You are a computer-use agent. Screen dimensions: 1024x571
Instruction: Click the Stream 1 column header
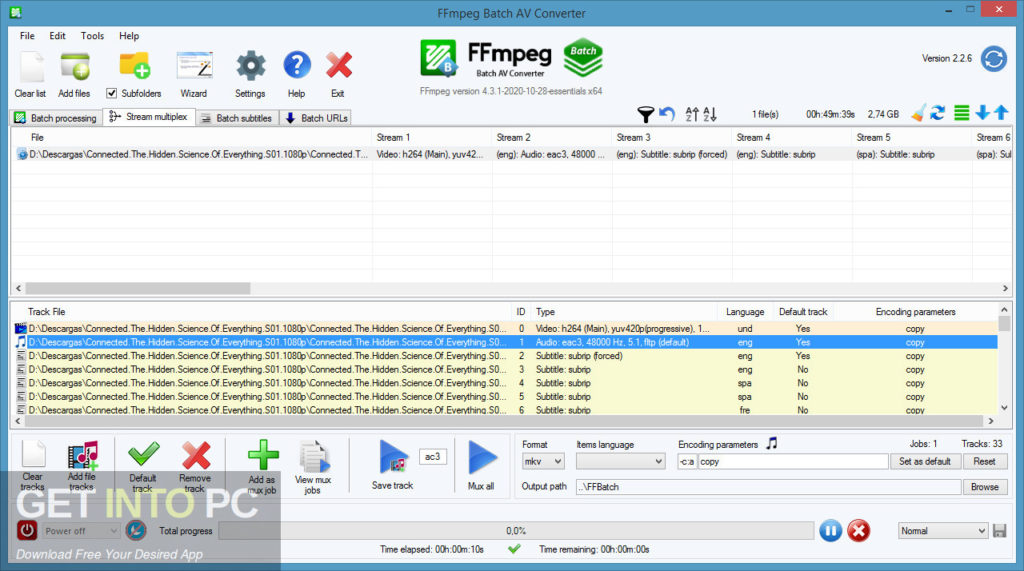(432, 137)
